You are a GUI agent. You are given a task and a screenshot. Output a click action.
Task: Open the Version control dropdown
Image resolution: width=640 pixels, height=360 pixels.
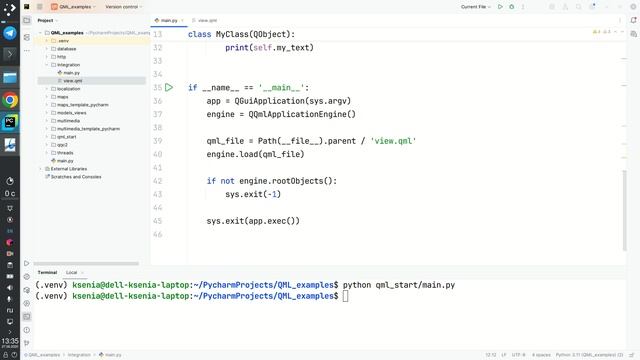(x=124, y=7)
